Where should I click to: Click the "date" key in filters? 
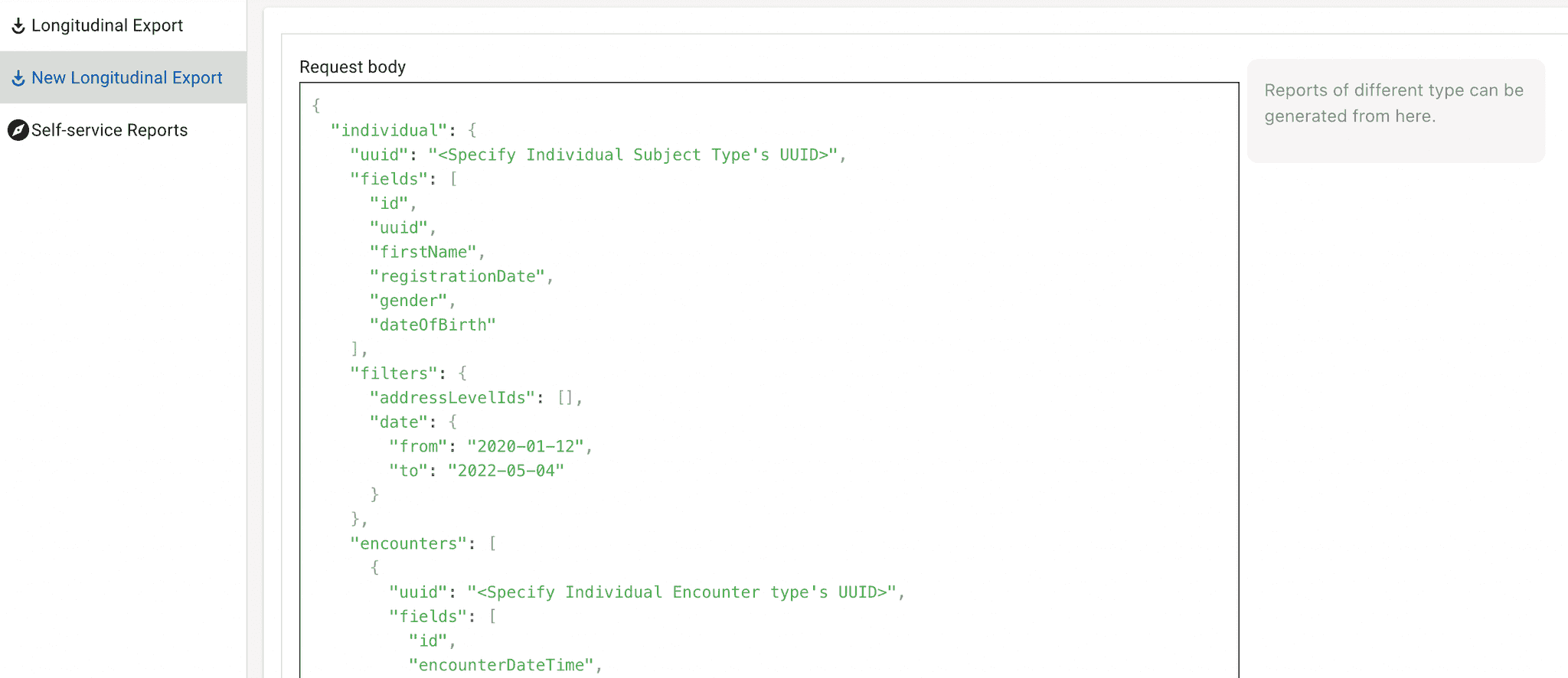point(399,422)
